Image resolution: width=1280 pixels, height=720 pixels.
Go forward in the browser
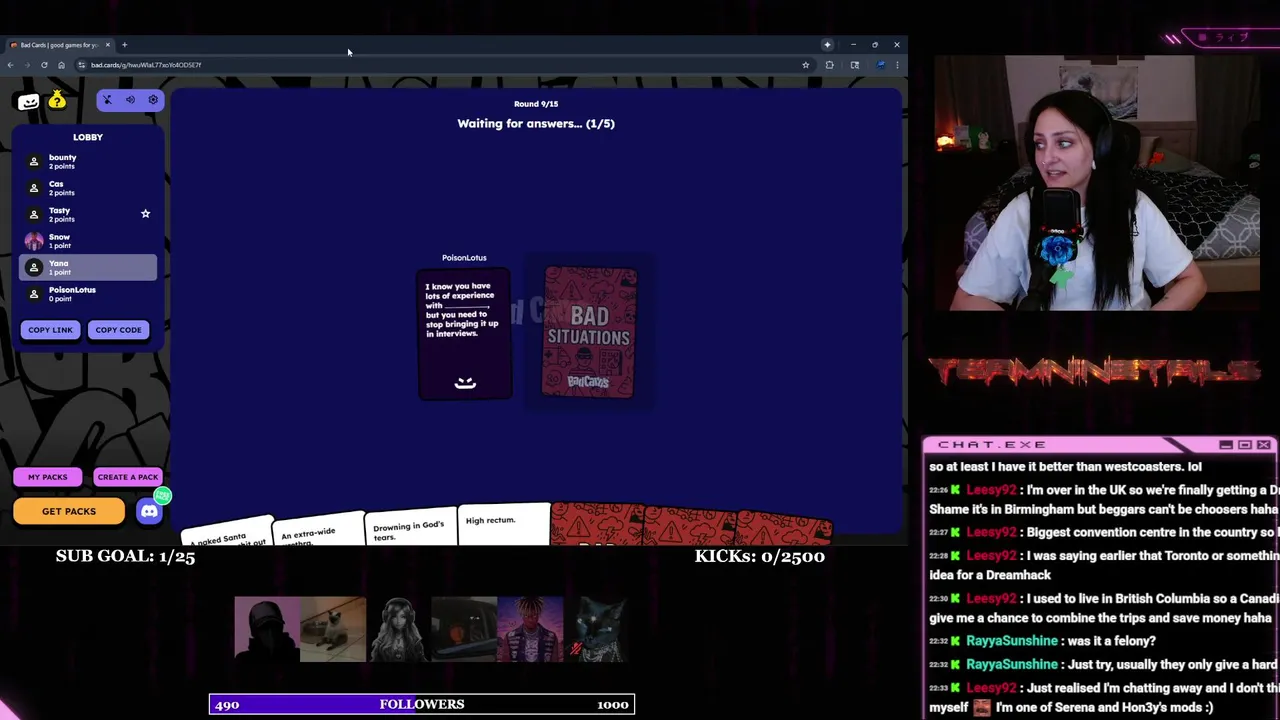tap(27, 65)
